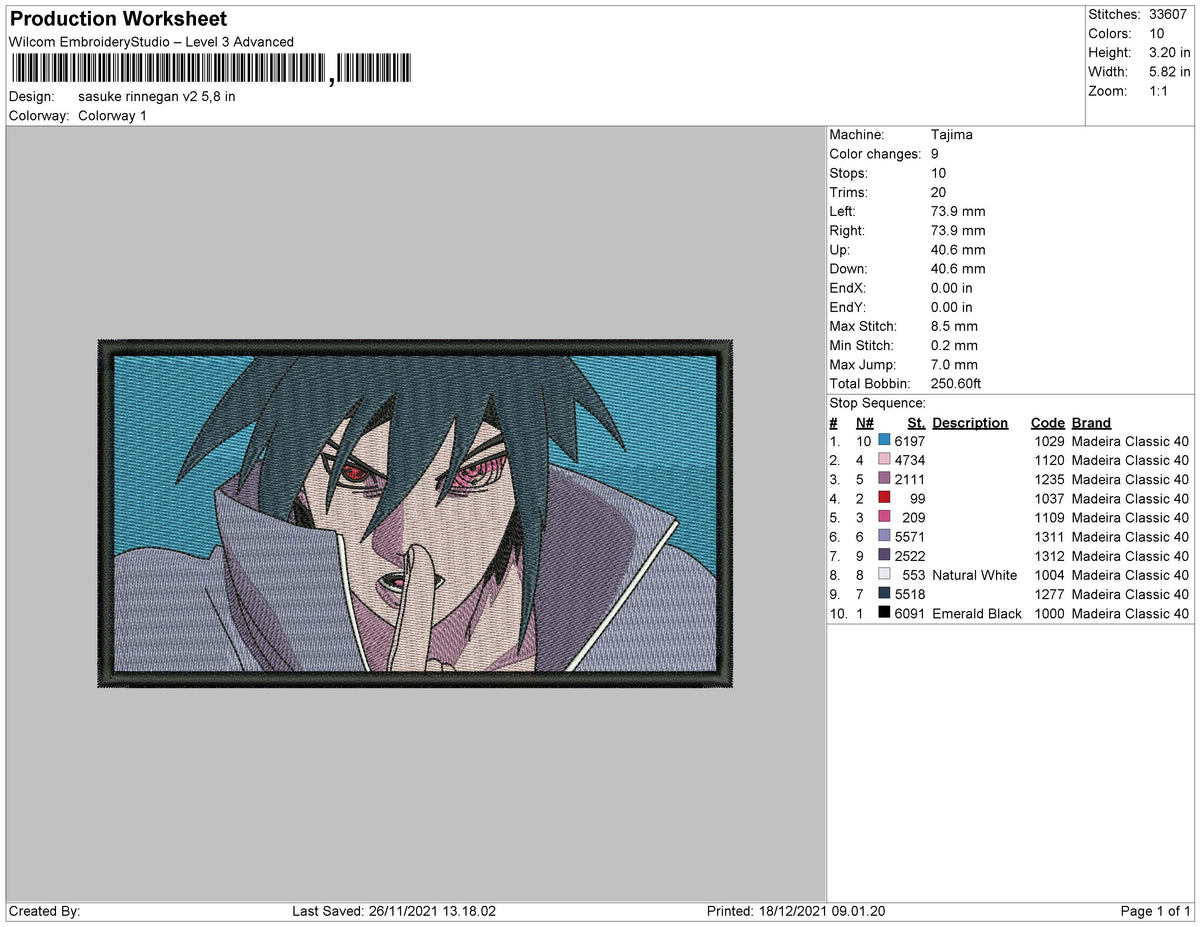The width and height of the screenshot is (1200, 927).
Task: Select the Natural White 553 swatch
Action: [x=886, y=575]
